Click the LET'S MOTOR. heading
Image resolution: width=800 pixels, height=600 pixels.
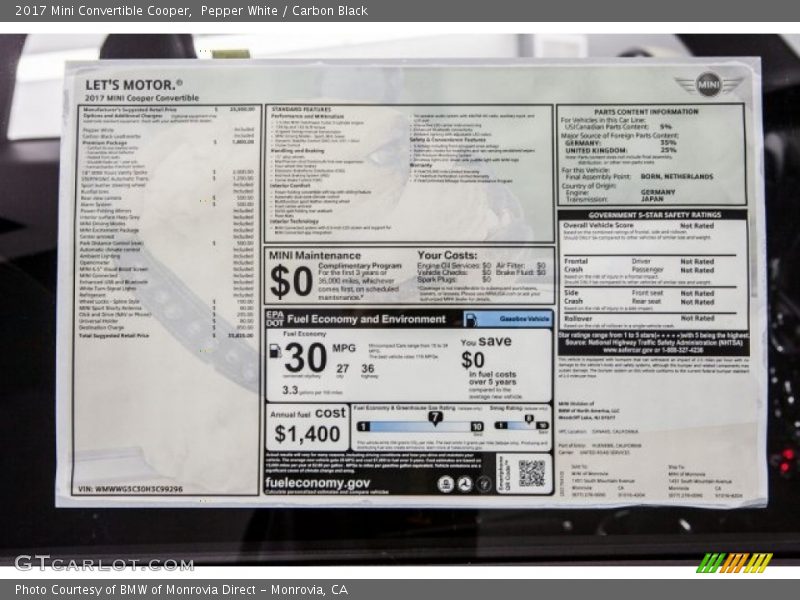134,85
